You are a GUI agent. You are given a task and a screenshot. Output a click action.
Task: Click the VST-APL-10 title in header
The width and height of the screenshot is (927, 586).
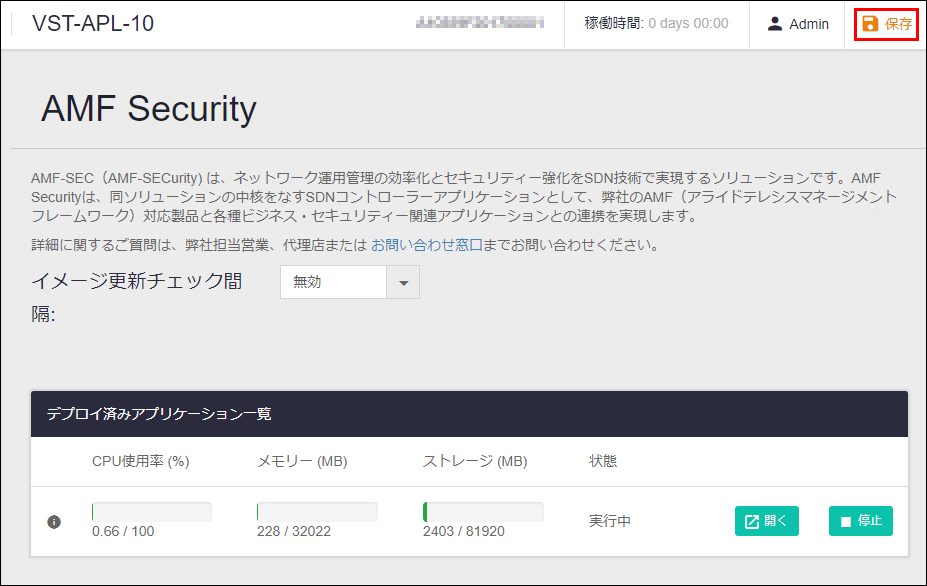93,24
